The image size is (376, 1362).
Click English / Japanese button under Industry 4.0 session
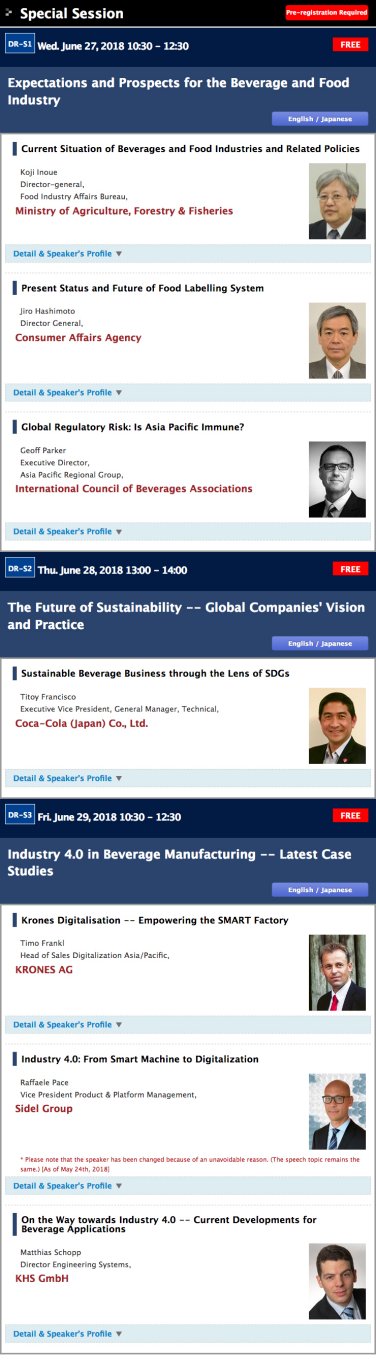(320, 890)
